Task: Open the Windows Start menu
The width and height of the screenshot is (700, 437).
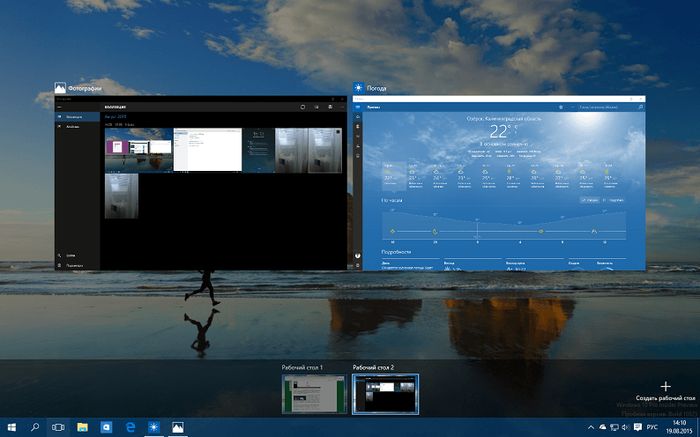Action: tap(11, 427)
